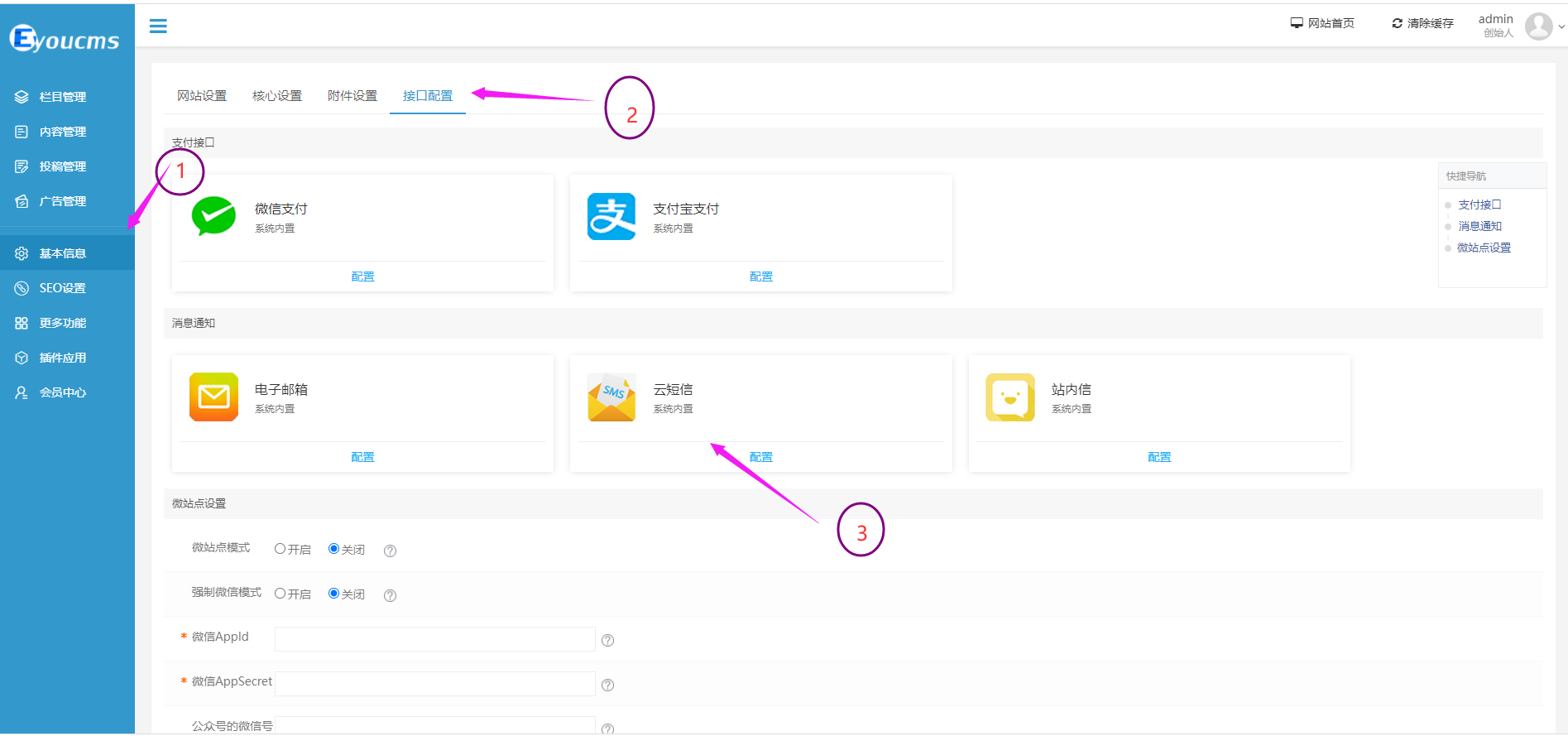Expand the admin user dropdown arrow
Screen dimensions: 1568x736
pyautogui.click(x=1561, y=26)
